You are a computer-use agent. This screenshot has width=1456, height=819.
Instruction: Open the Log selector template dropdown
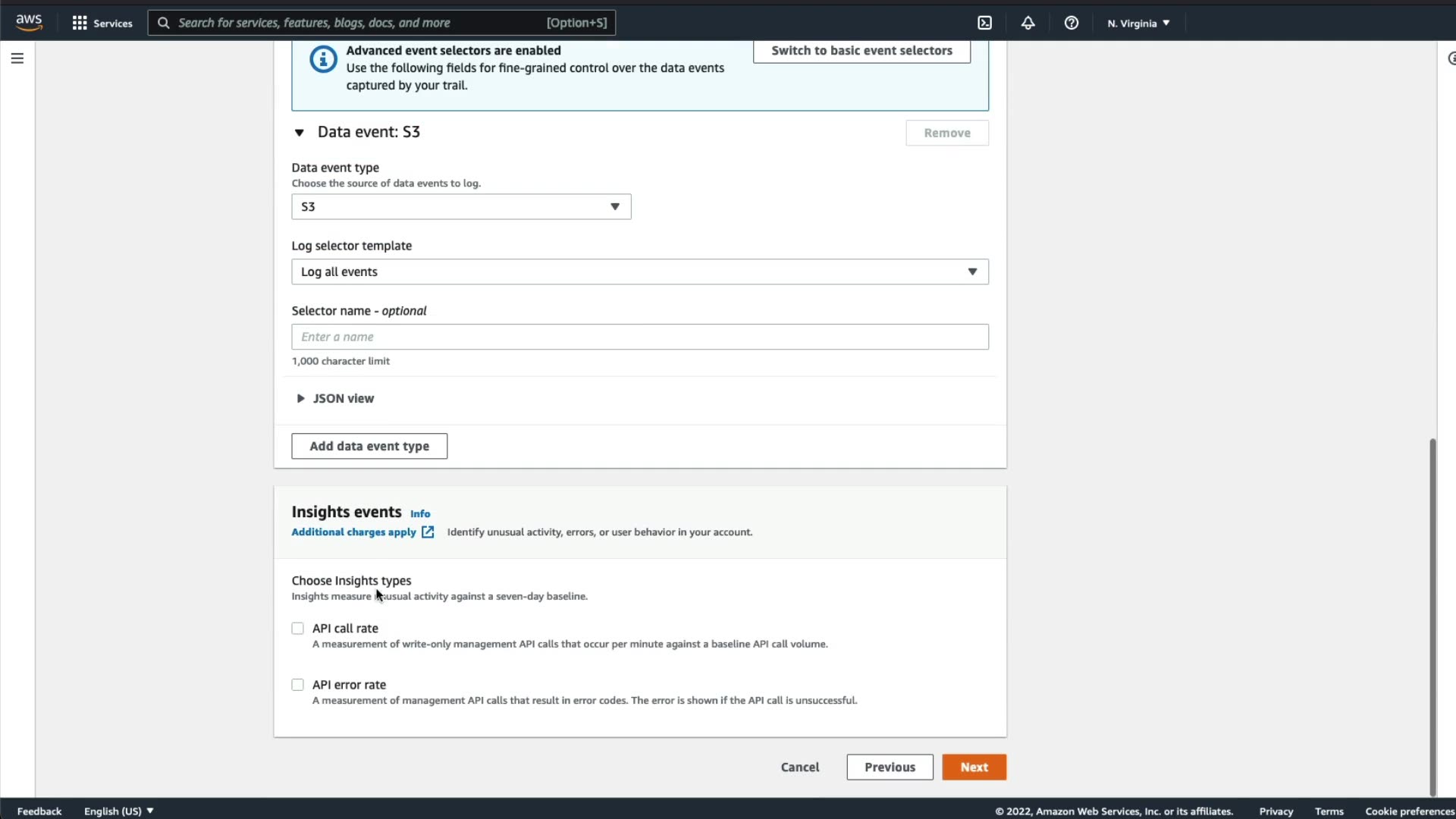coord(639,271)
